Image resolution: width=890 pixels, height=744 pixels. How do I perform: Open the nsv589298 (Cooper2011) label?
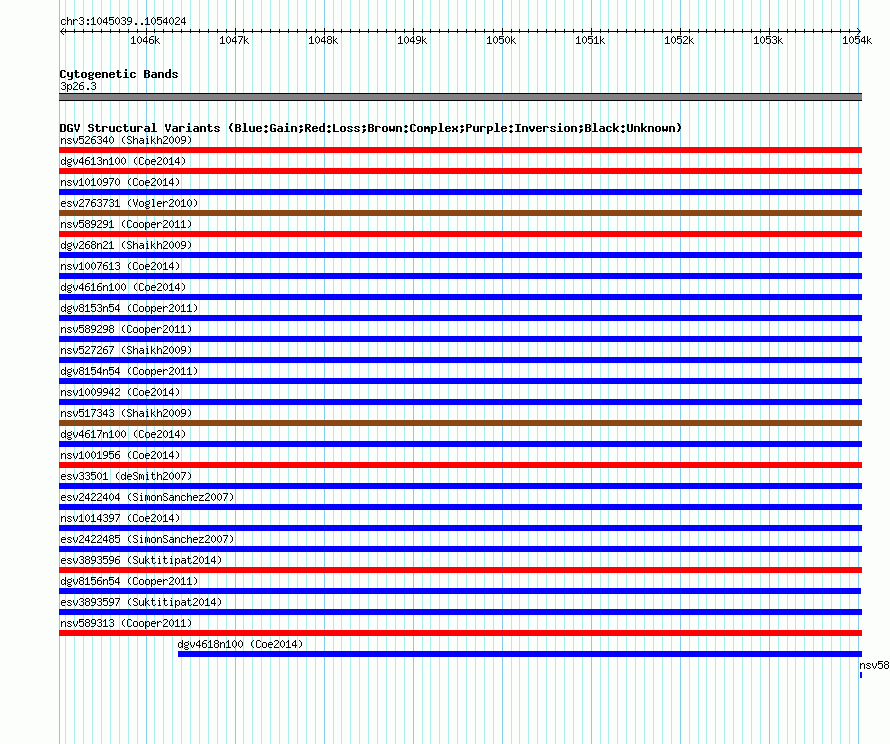pyautogui.click(x=126, y=329)
